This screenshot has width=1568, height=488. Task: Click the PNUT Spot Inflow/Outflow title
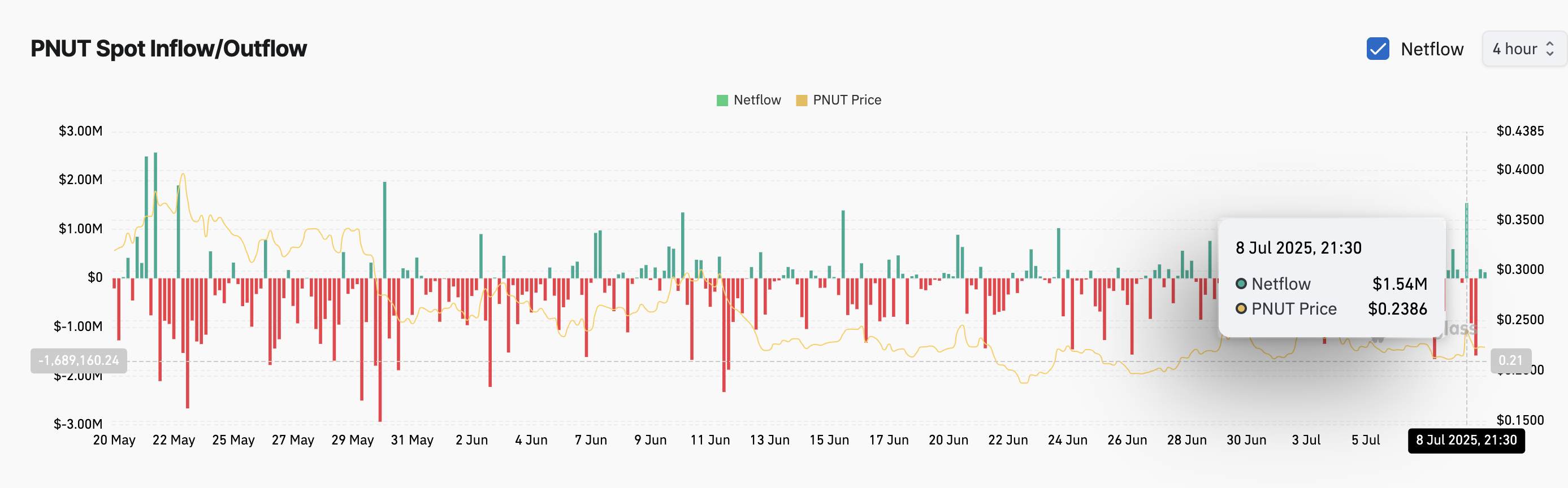[x=168, y=49]
